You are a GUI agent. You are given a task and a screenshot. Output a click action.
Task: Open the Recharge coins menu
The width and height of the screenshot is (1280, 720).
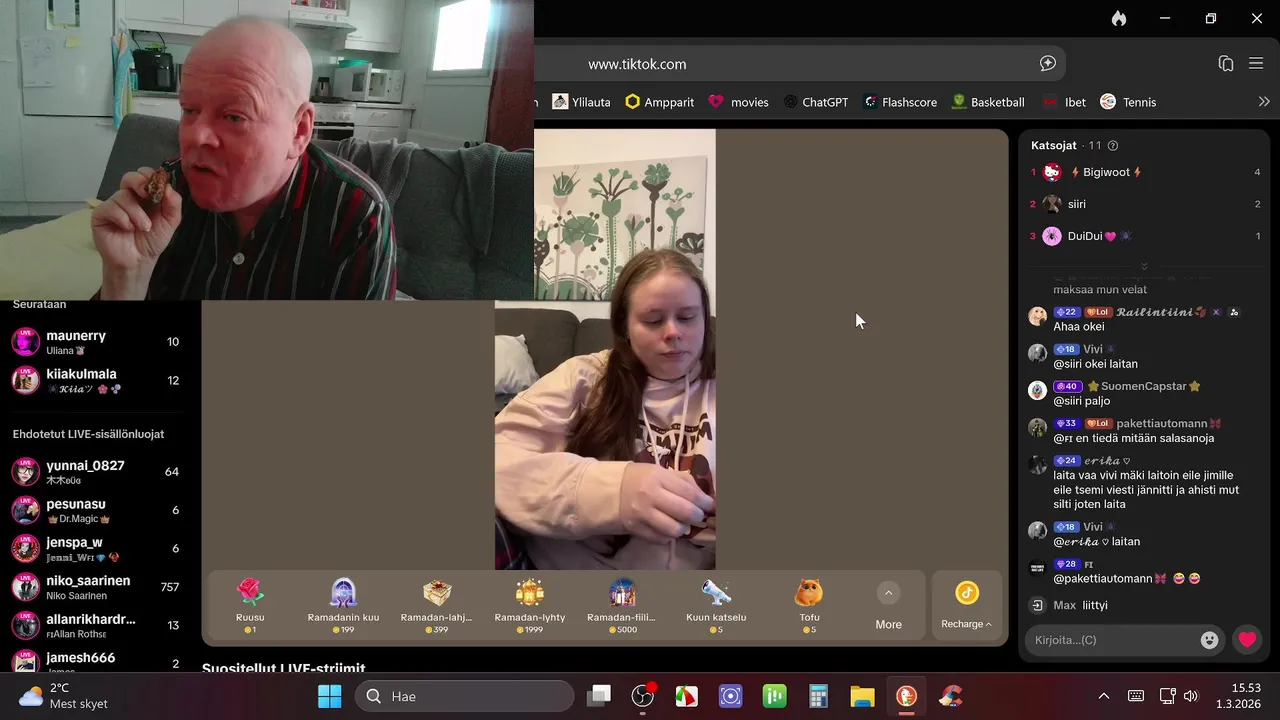click(x=966, y=606)
